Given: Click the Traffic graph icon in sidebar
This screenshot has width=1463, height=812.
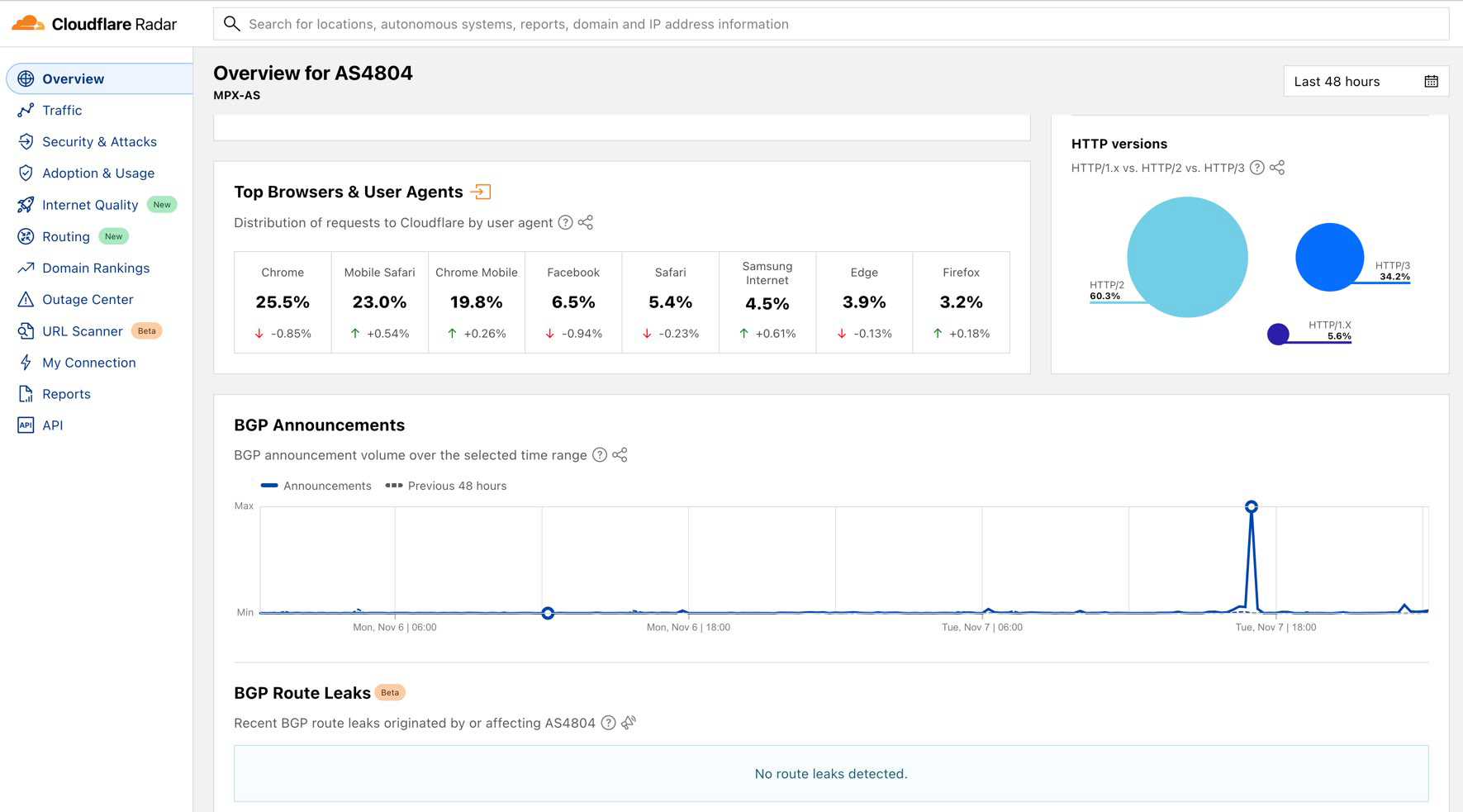Looking at the screenshot, I should pyautogui.click(x=26, y=110).
